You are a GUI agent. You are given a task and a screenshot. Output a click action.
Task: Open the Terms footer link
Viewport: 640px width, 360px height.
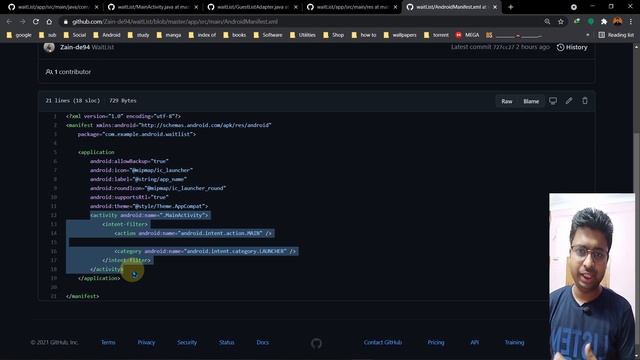[108, 342]
